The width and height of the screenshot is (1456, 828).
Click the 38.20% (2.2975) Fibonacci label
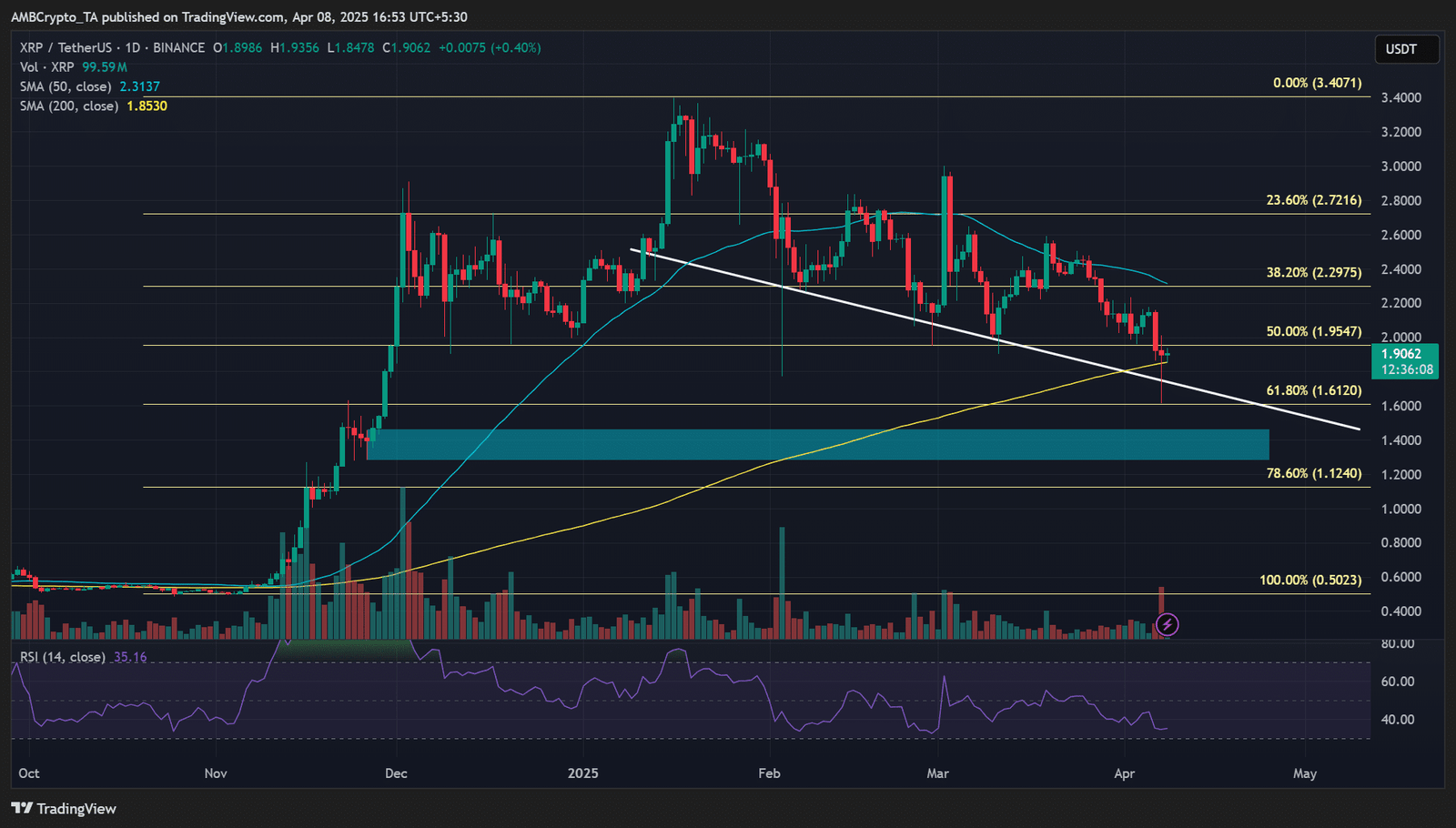click(1313, 272)
